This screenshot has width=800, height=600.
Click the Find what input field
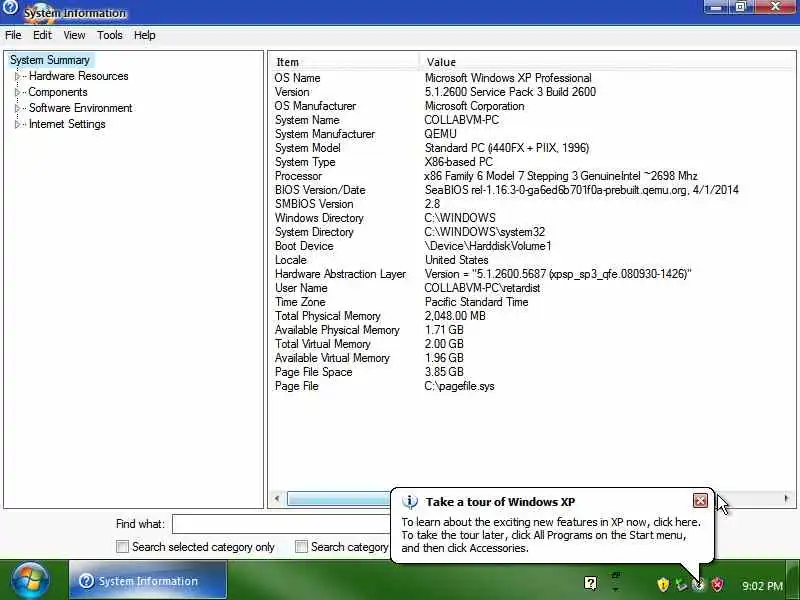tap(281, 524)
